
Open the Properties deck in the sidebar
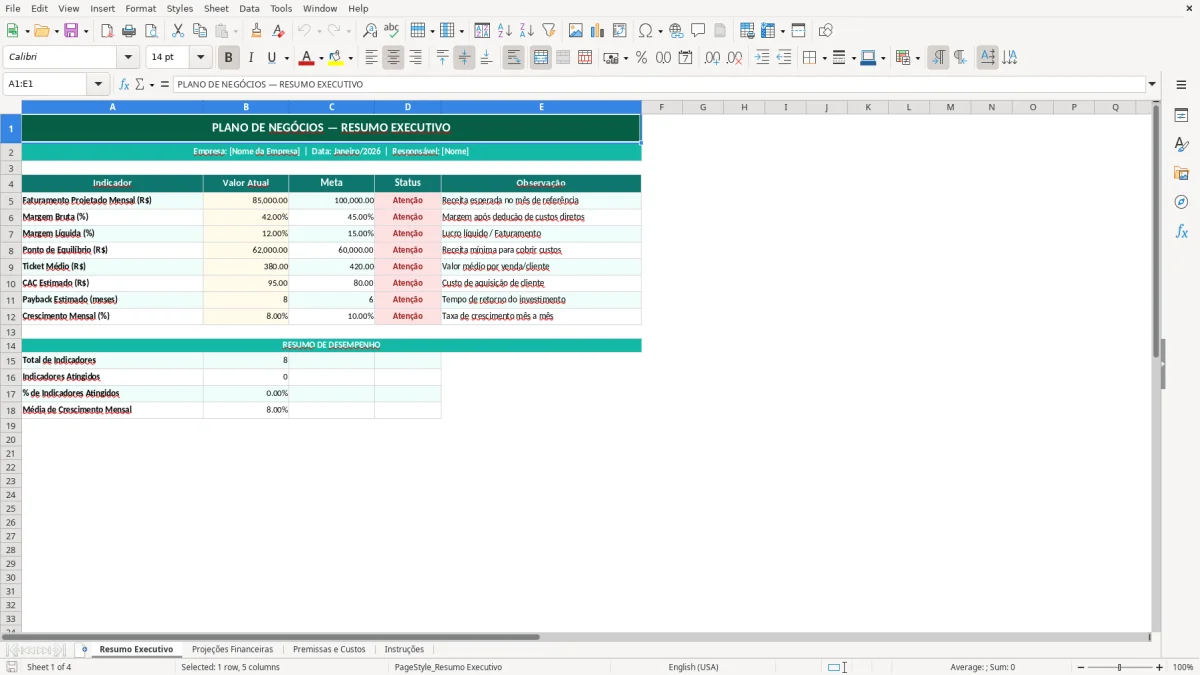(x=1181, y=115)
